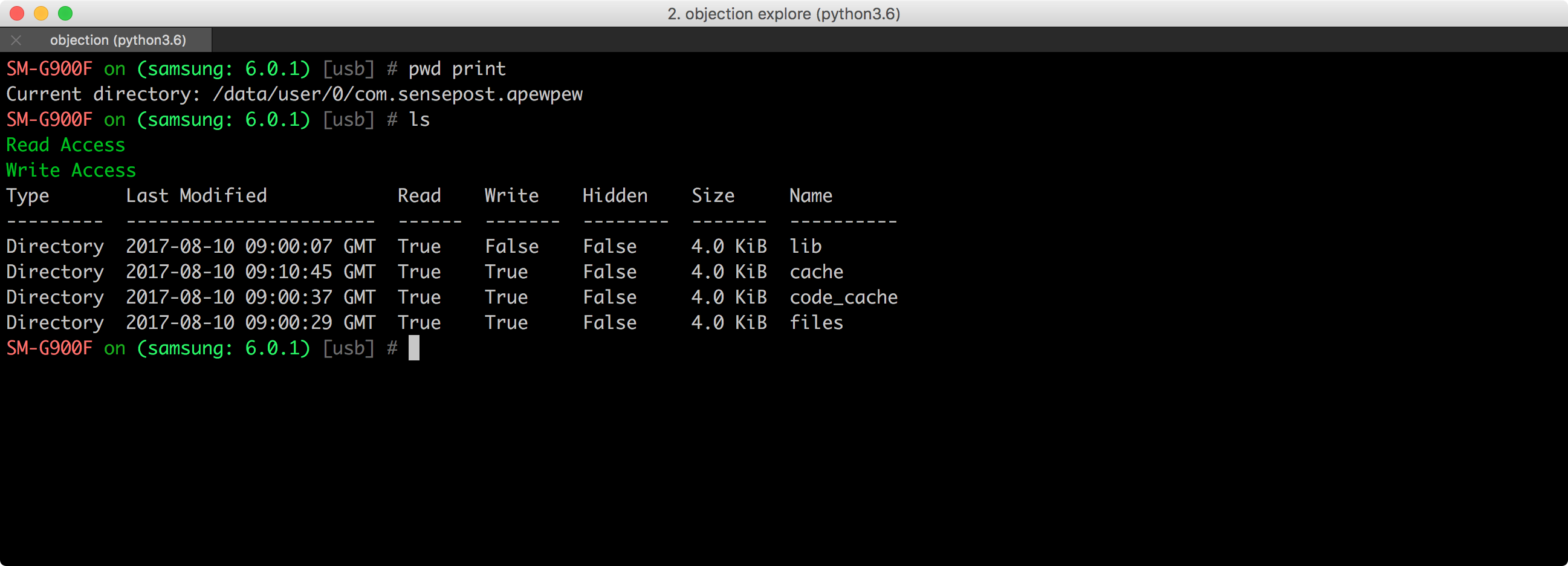The image size is (1568, 566).
Task: Click the Write 'True' value for cache
Action: click(507, 272)
